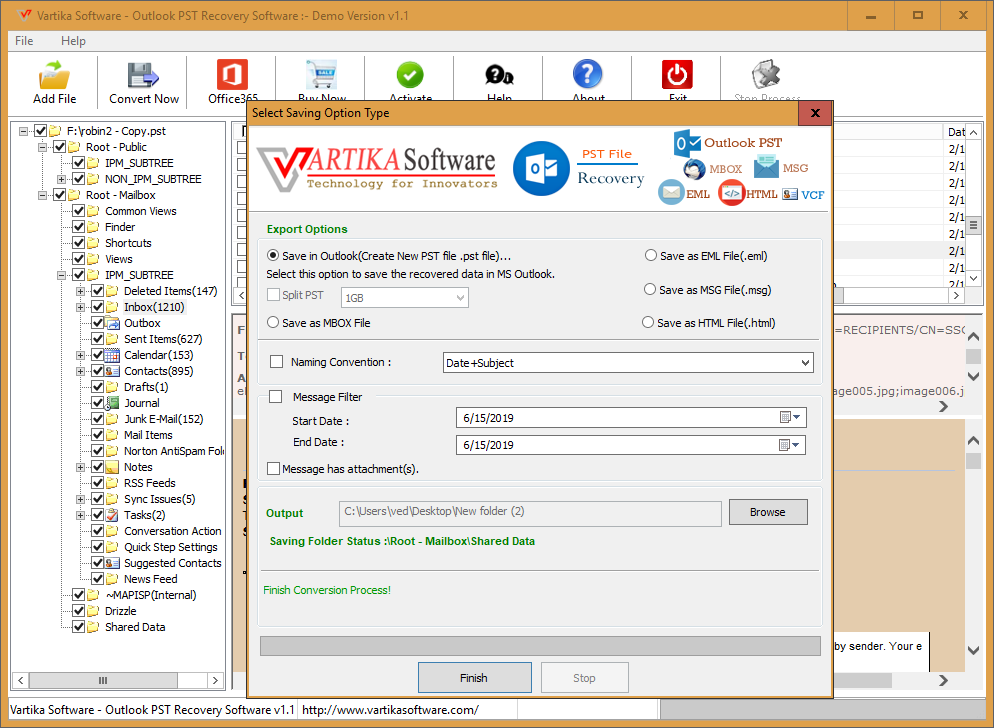Click the Journal folder icon
994x728 pixels.
click(x=112, y=403)
